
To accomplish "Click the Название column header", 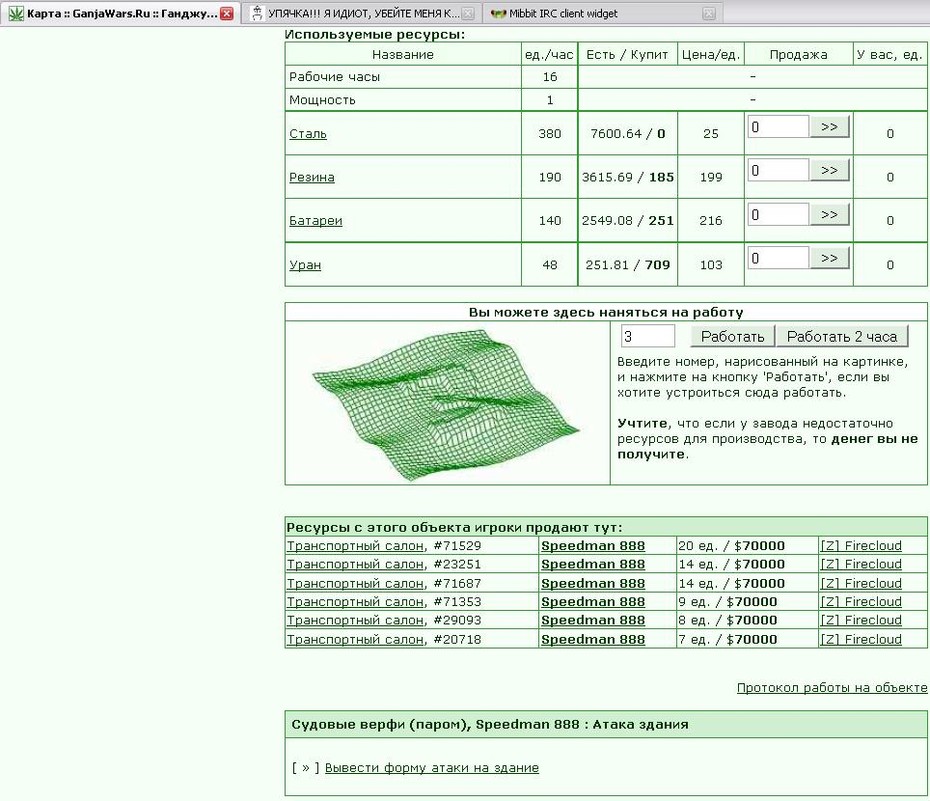I will click(x=403, y=55).
